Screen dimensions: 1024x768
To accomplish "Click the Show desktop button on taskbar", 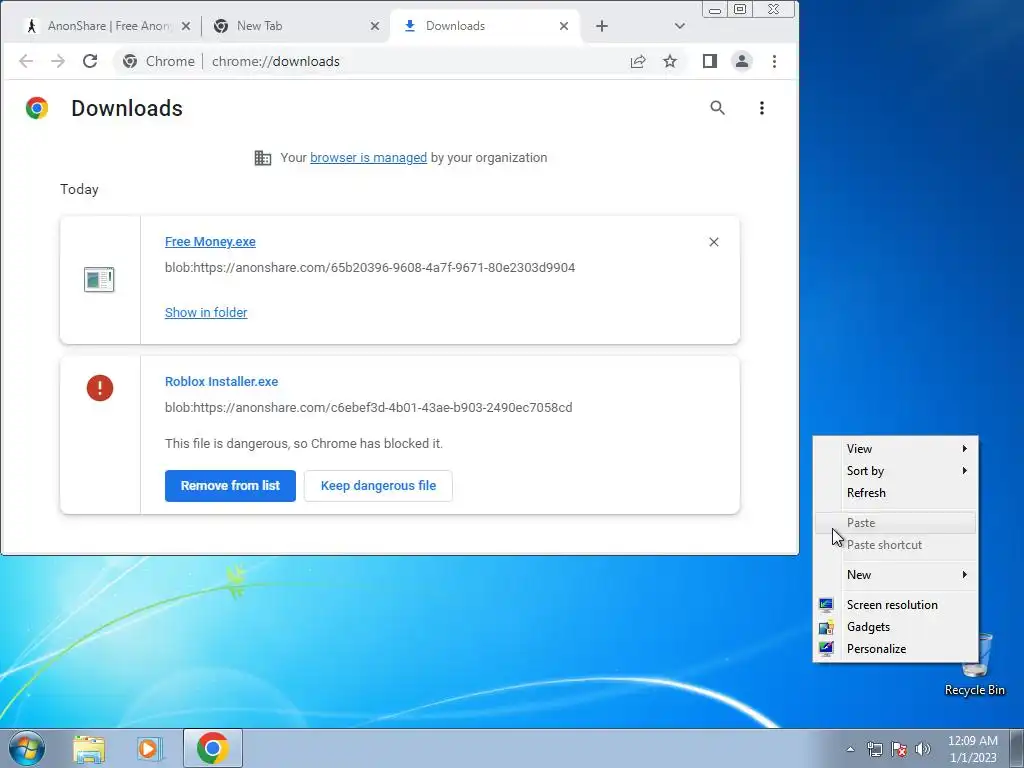I will pyautogui.click(x=1017, y=748).
